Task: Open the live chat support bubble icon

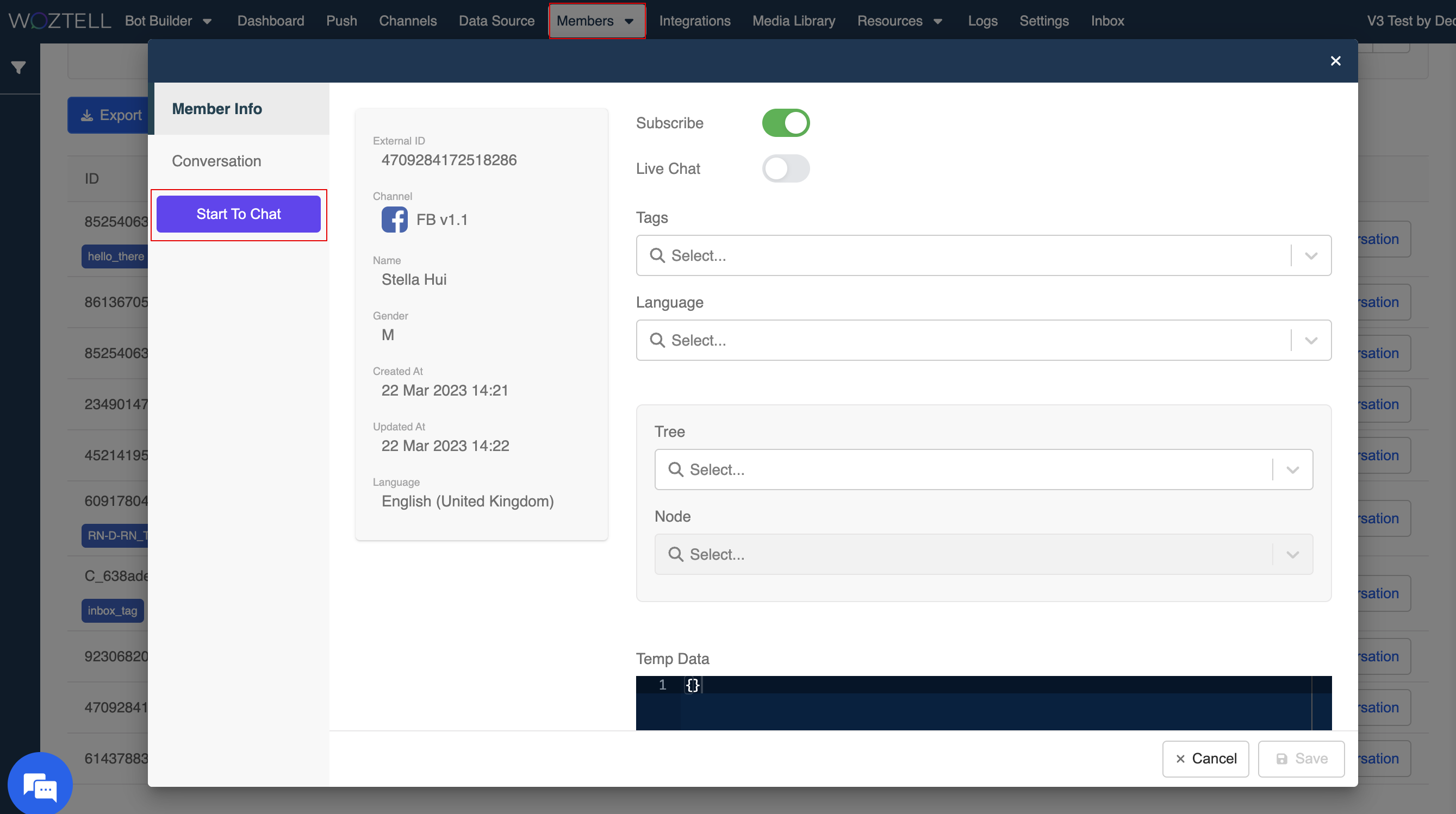Action: [40, 786]
